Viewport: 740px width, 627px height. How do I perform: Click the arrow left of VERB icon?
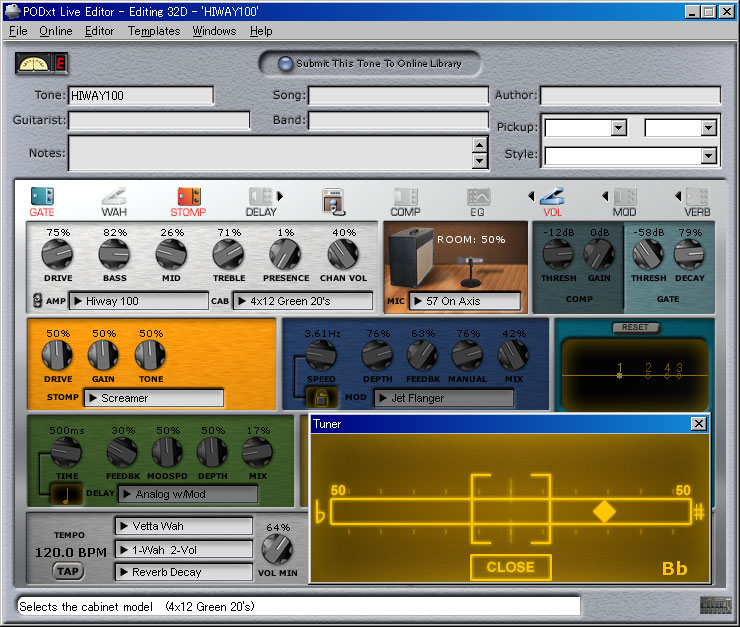[x=678, y=196]
